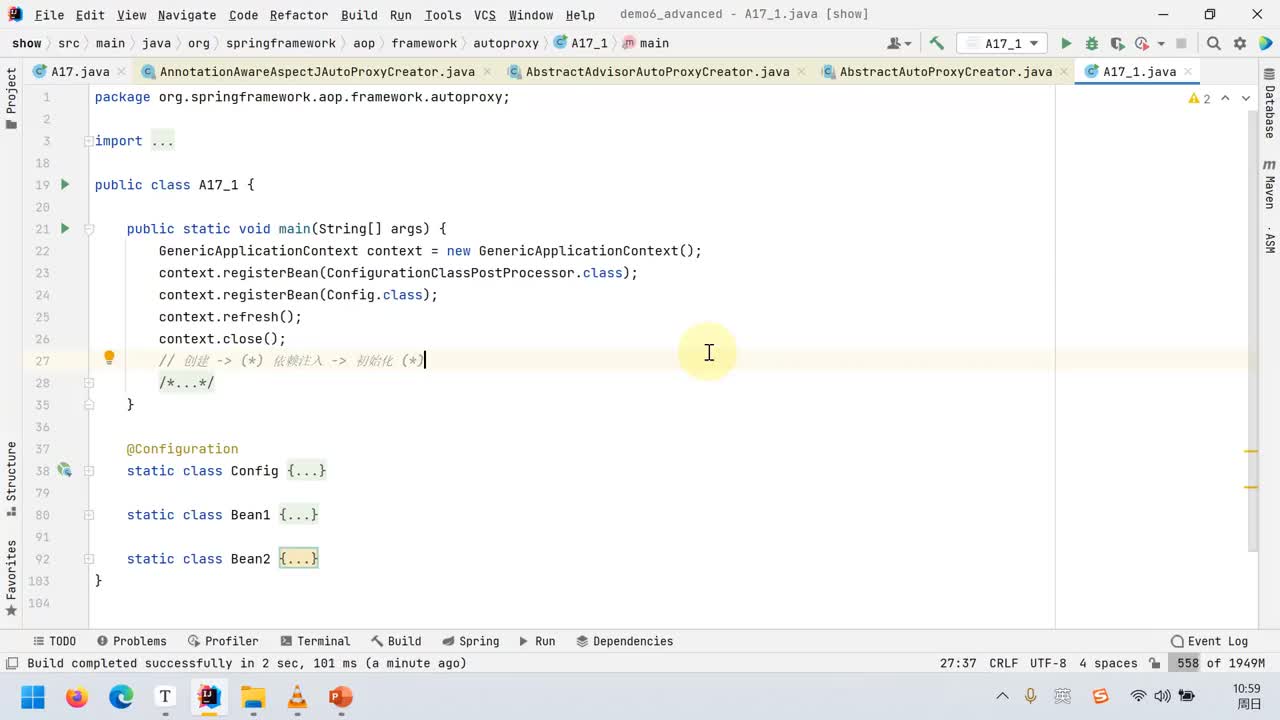The height and width of the screenshot is (720, 1280).
Task: Open the VCS menu
Action: click(x=485, y=15)
